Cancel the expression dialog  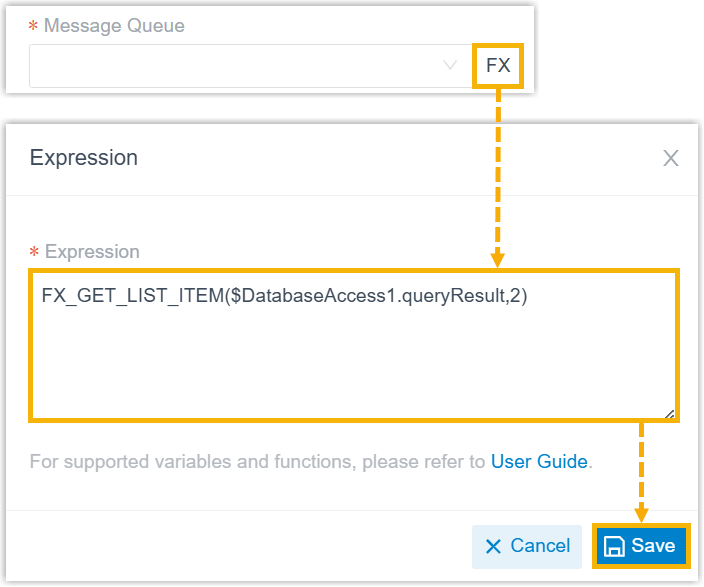click(527, 547)
